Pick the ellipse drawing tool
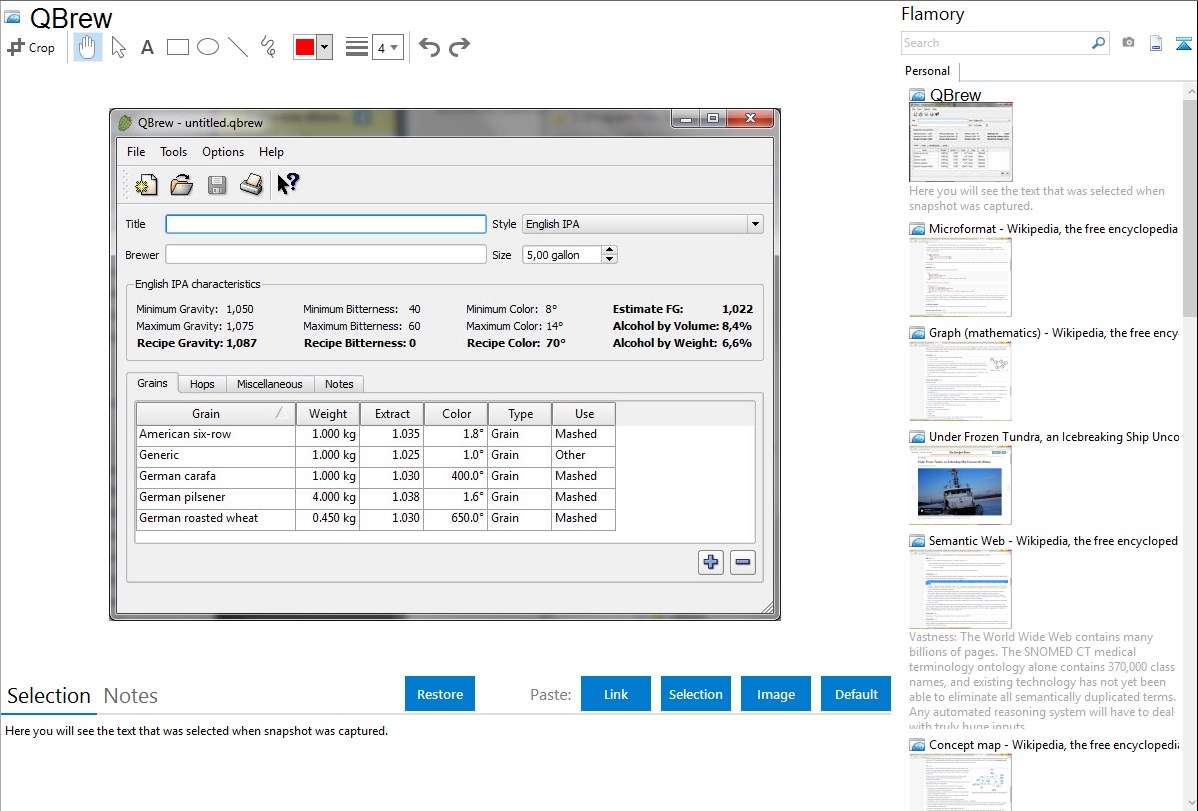The image size is (1198, 811). [x=208, y=47]
